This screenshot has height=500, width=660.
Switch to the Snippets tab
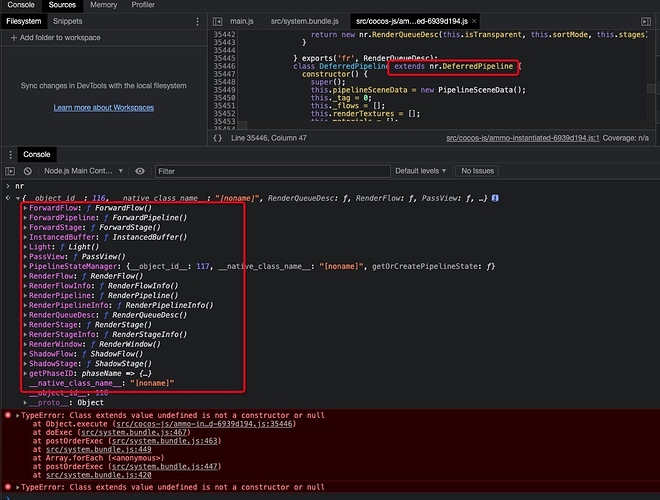point(67,21)
